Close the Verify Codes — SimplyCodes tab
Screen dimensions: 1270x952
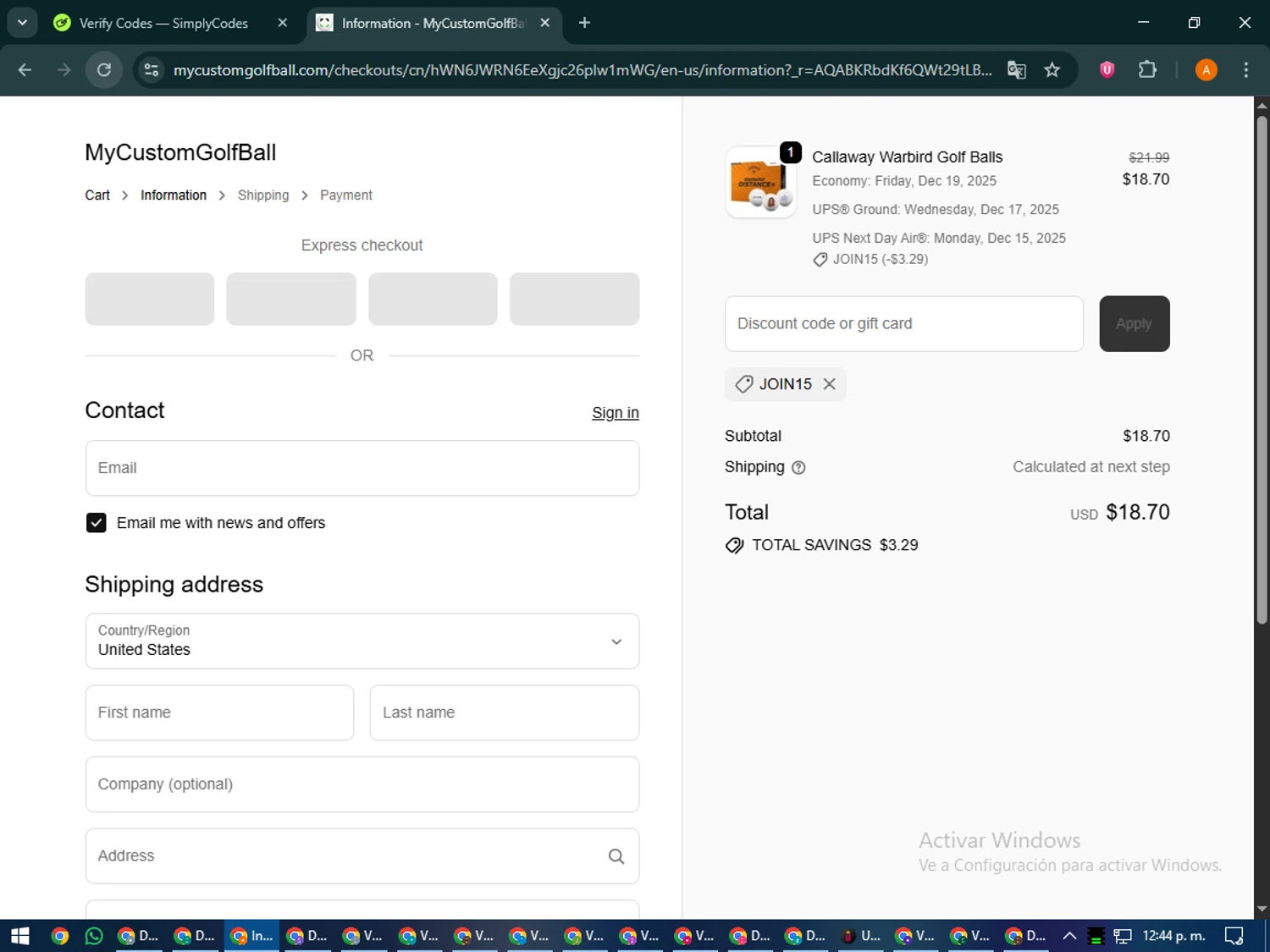283,23
